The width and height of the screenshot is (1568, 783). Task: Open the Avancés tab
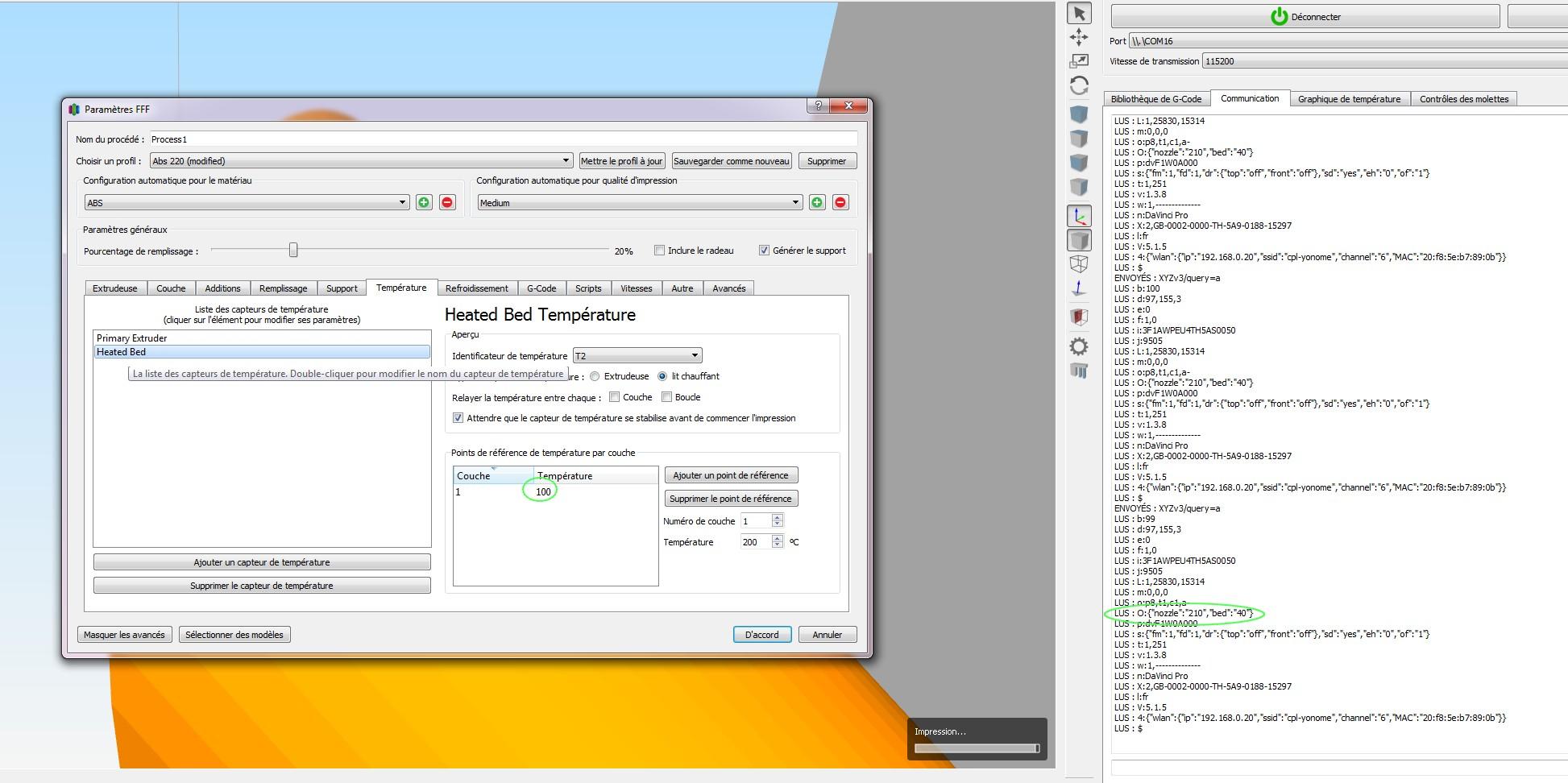729,288
